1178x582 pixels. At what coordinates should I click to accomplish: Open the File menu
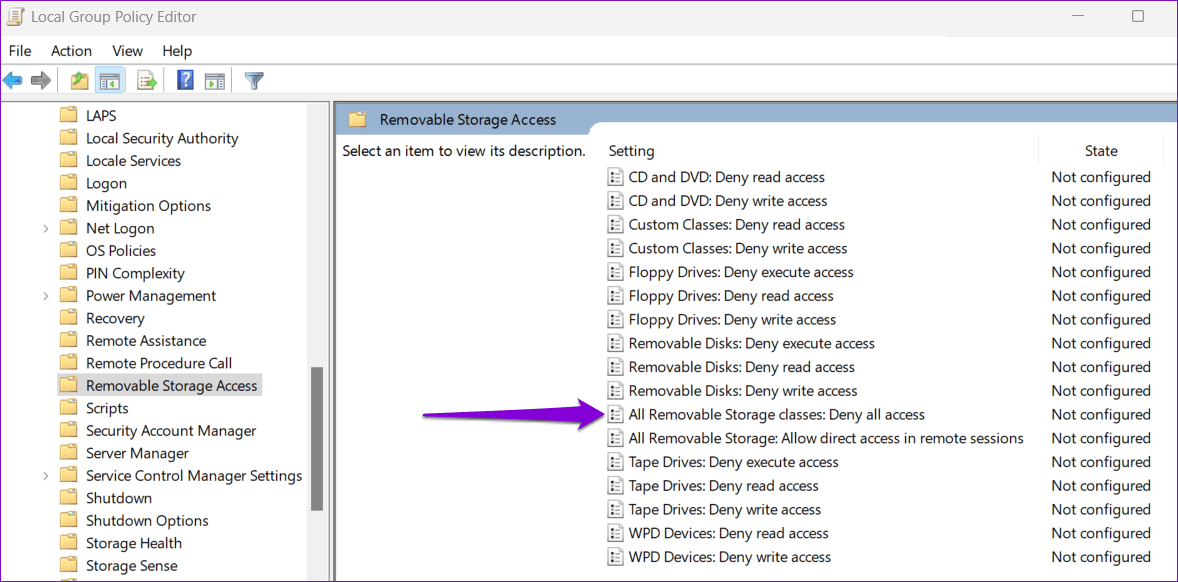(19, 51)
